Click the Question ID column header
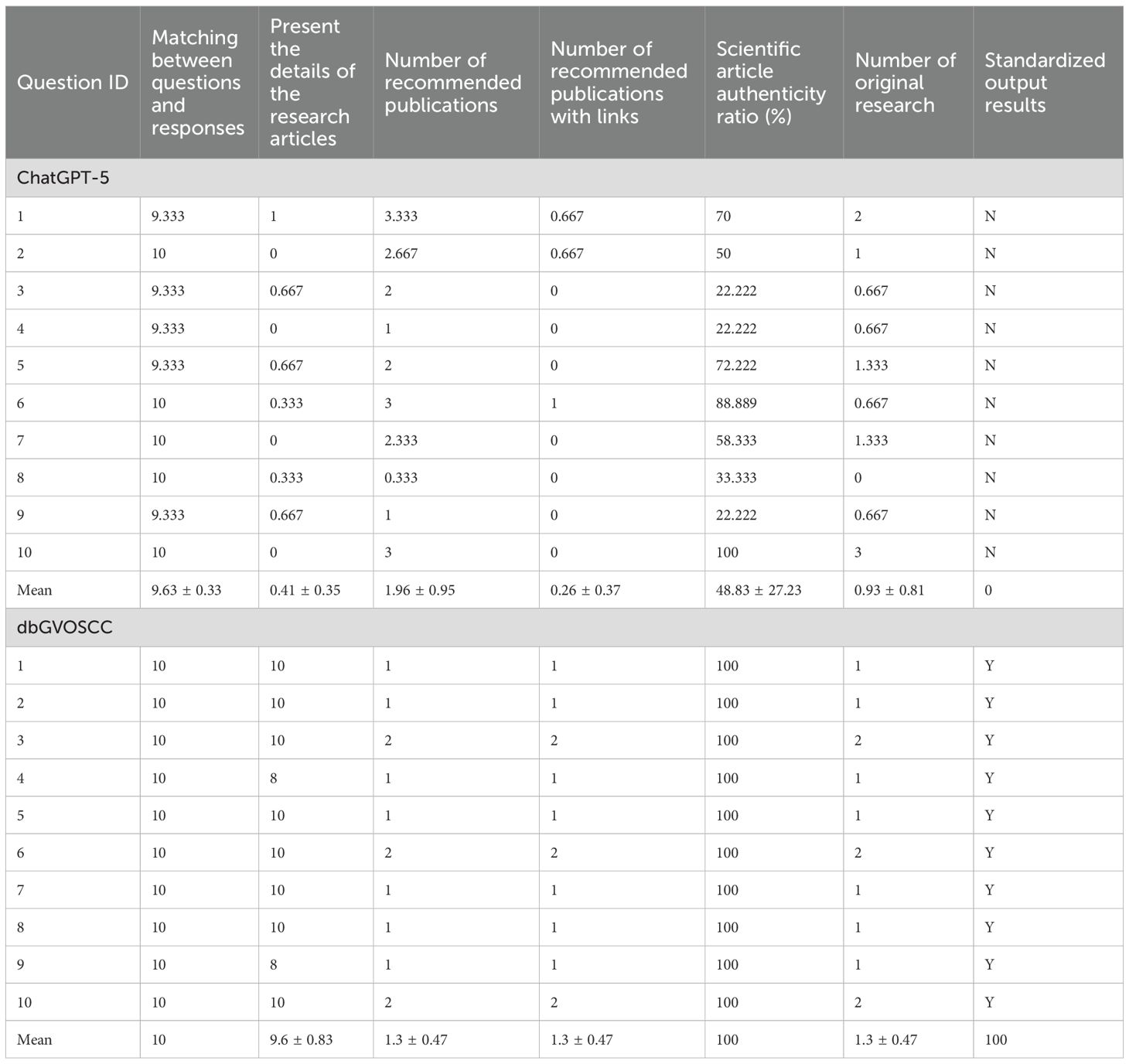 (73, 83)
